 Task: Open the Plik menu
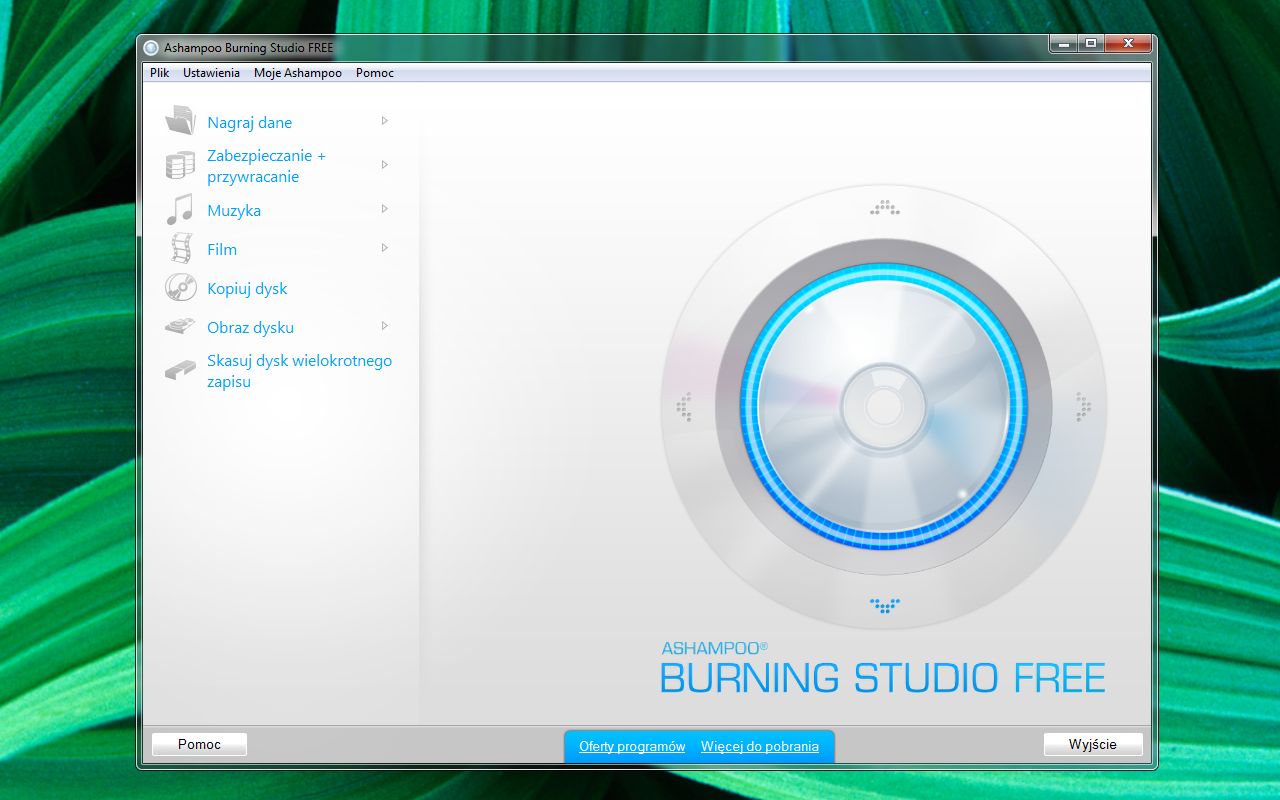(x=159, y=72)
